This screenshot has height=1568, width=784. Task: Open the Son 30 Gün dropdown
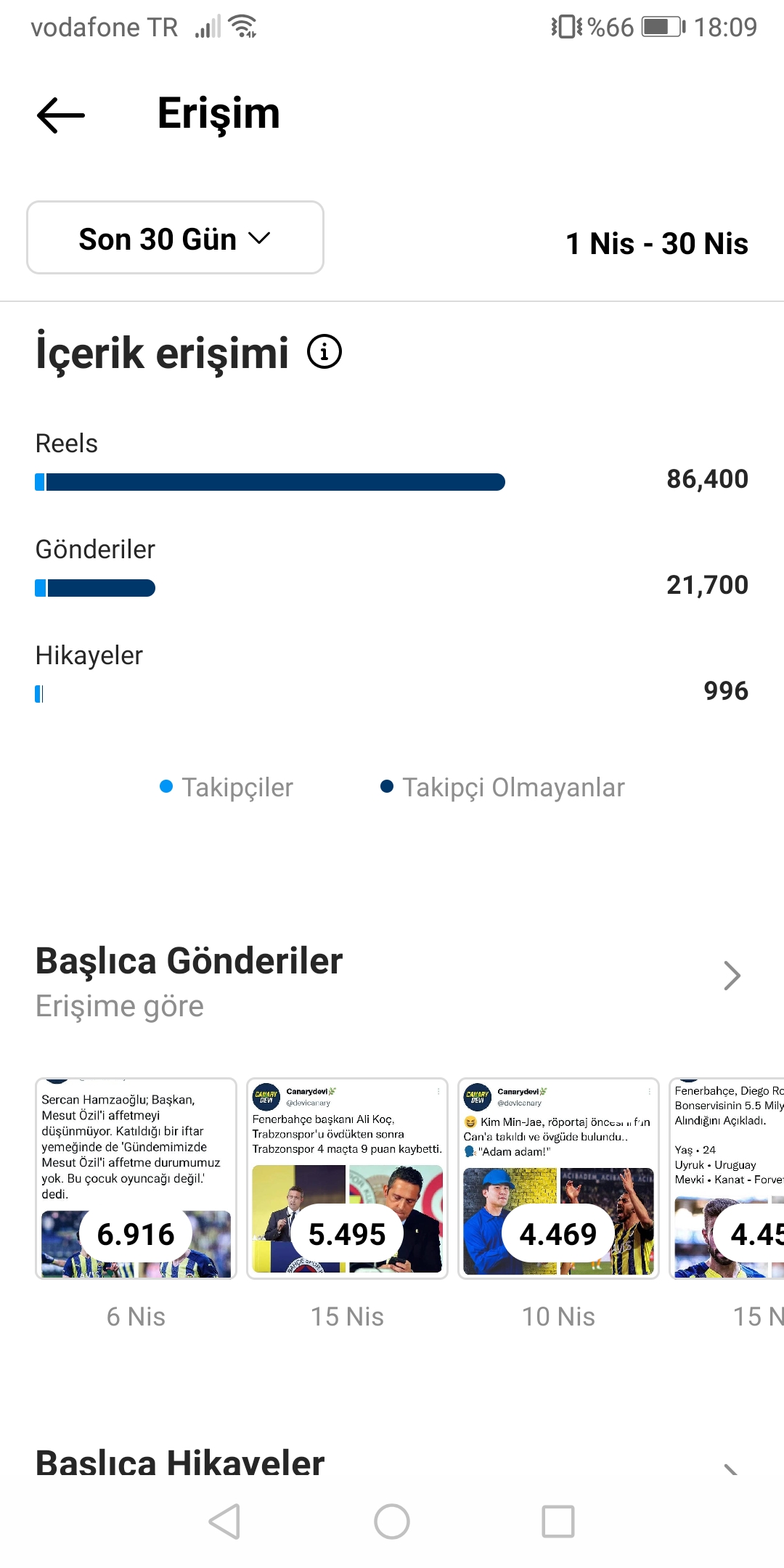click(175, 238)
